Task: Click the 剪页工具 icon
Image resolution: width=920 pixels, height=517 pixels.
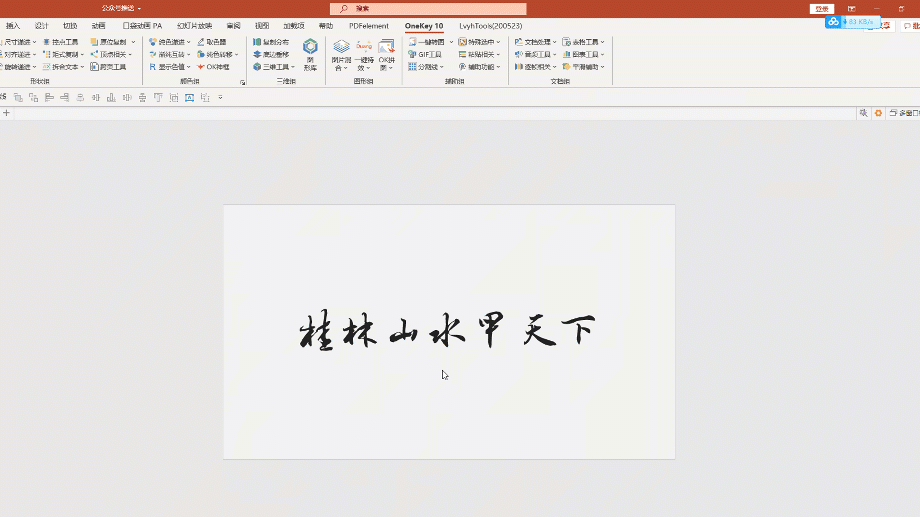Action: click(x=94, y=67)
